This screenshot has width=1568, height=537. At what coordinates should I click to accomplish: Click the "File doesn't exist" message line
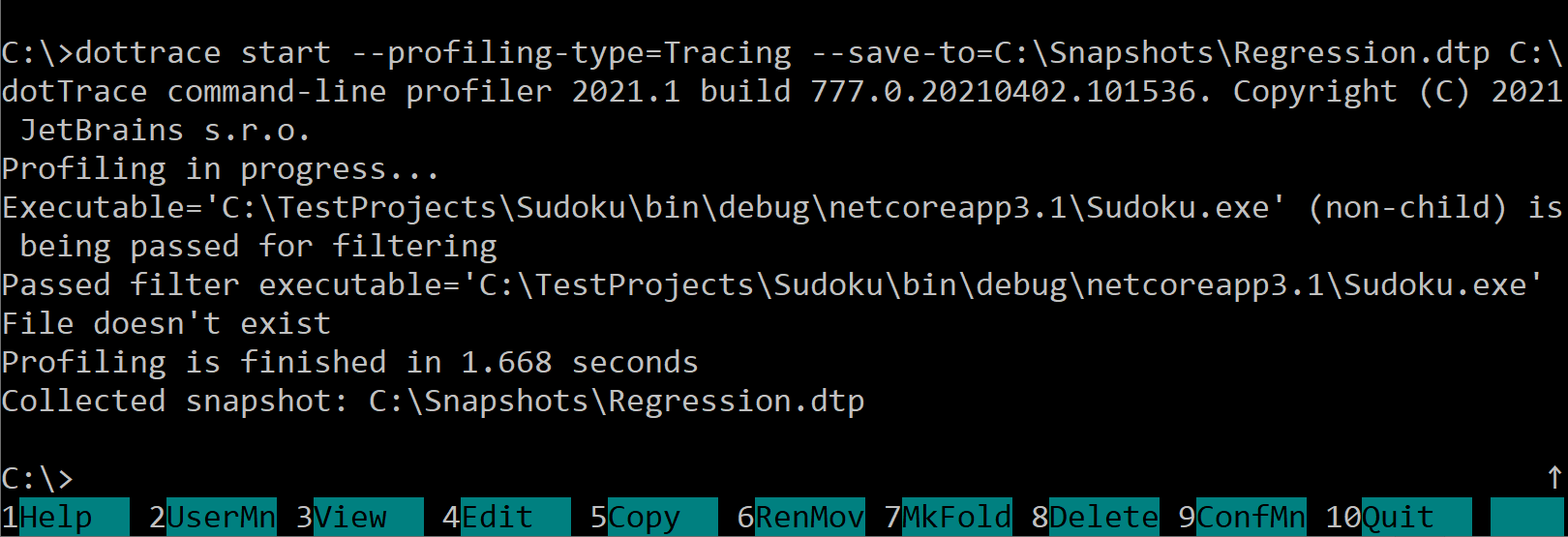pos(166,324)
